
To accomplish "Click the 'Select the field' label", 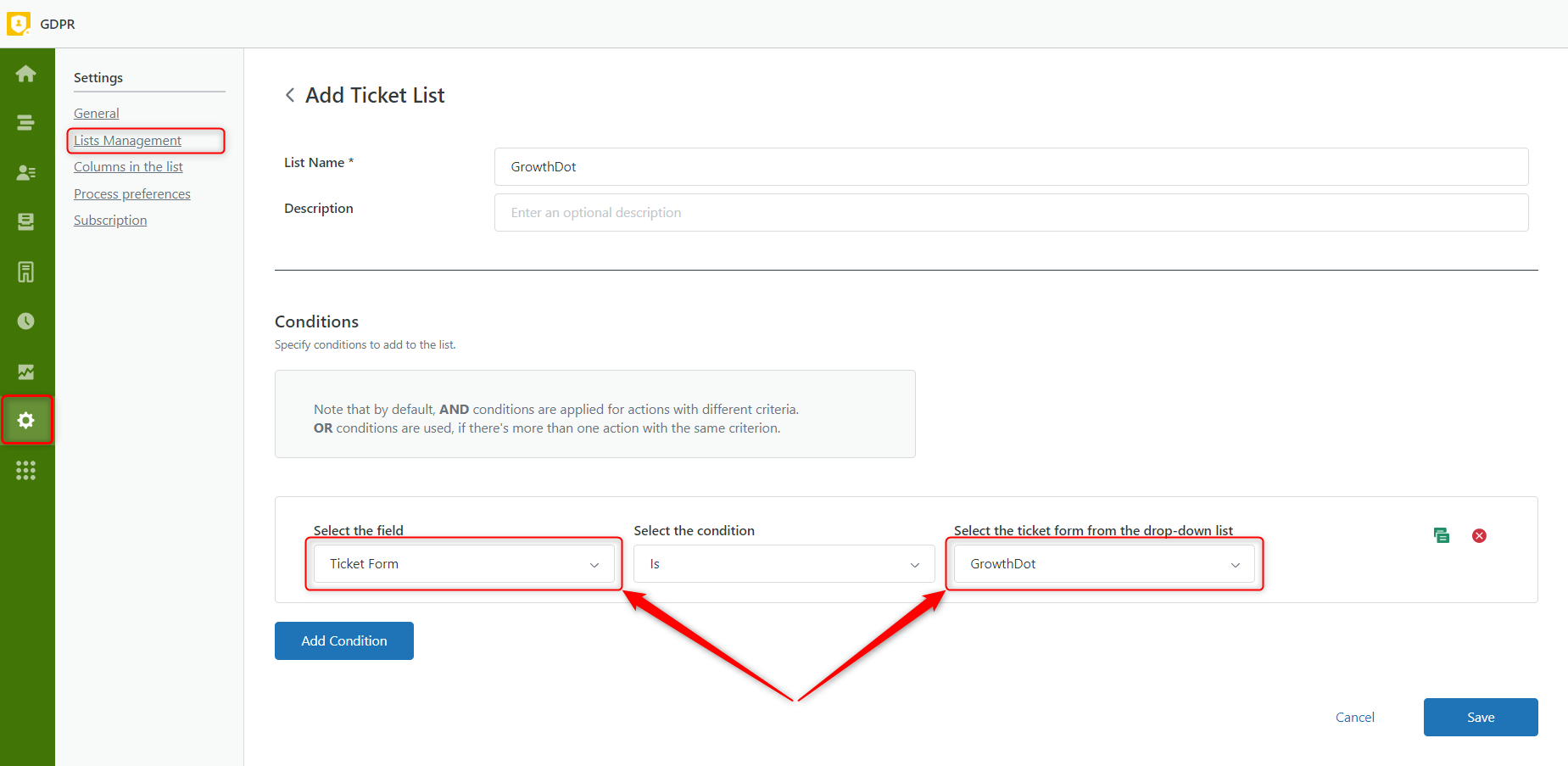I will (x=359, y=530).
